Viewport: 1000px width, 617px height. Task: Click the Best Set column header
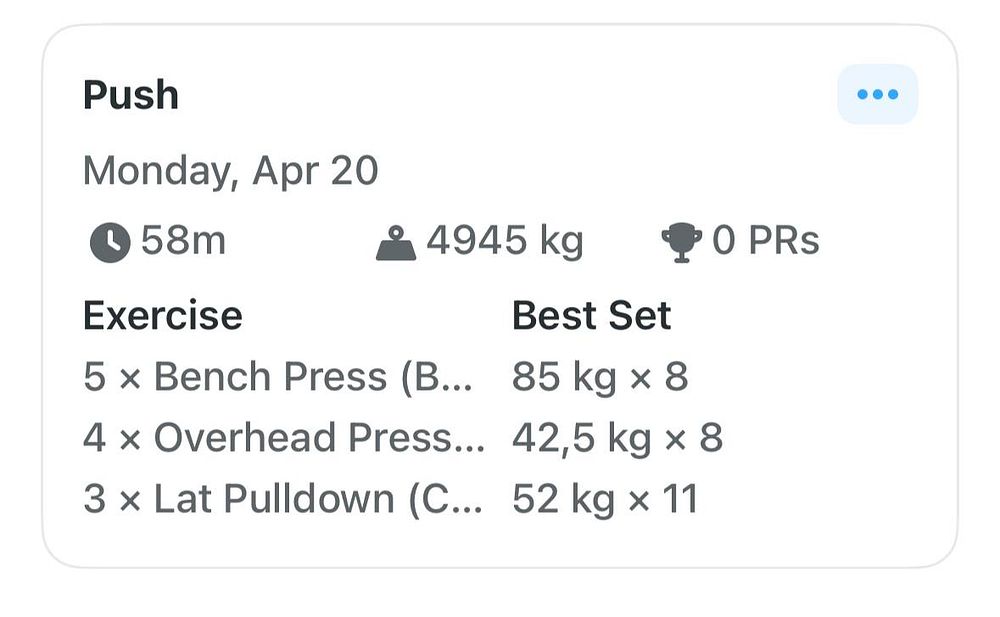coord(591,316)
